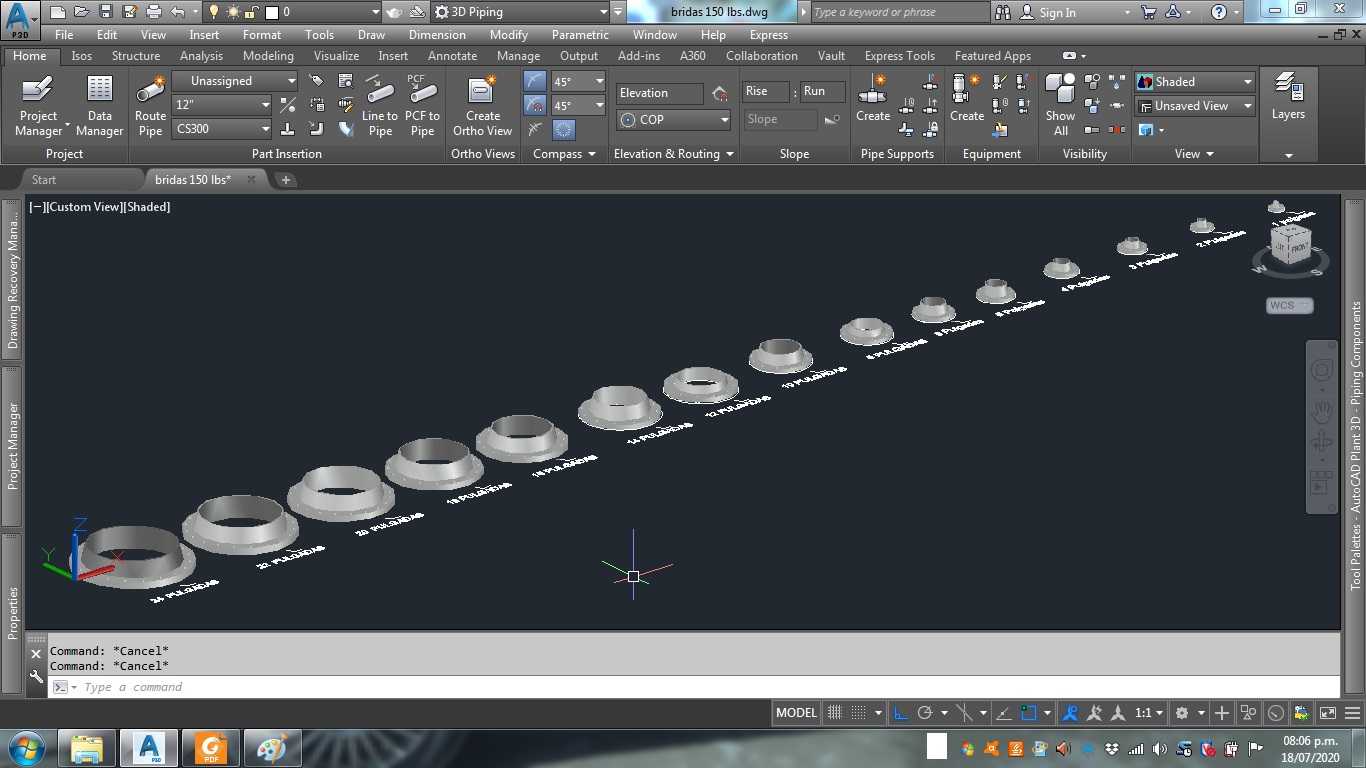
Task: Click the Help question mark icon
Action: click(1218, 12)
